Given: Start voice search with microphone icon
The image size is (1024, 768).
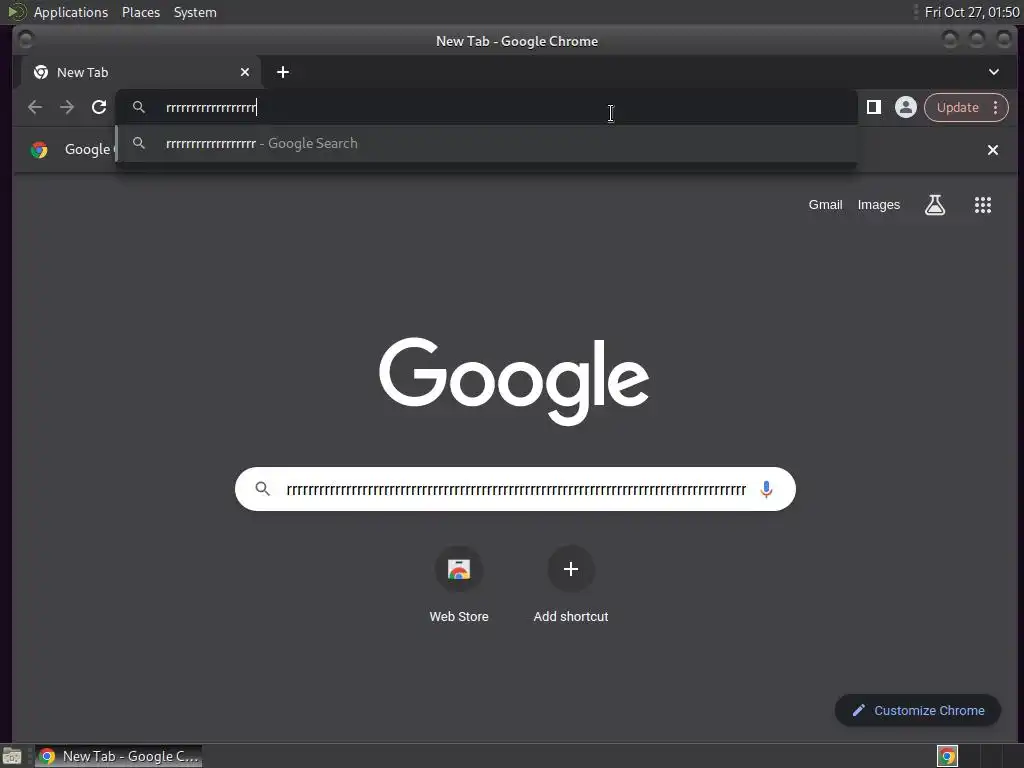Looking at the screenshot, I should tap(766, 489).
